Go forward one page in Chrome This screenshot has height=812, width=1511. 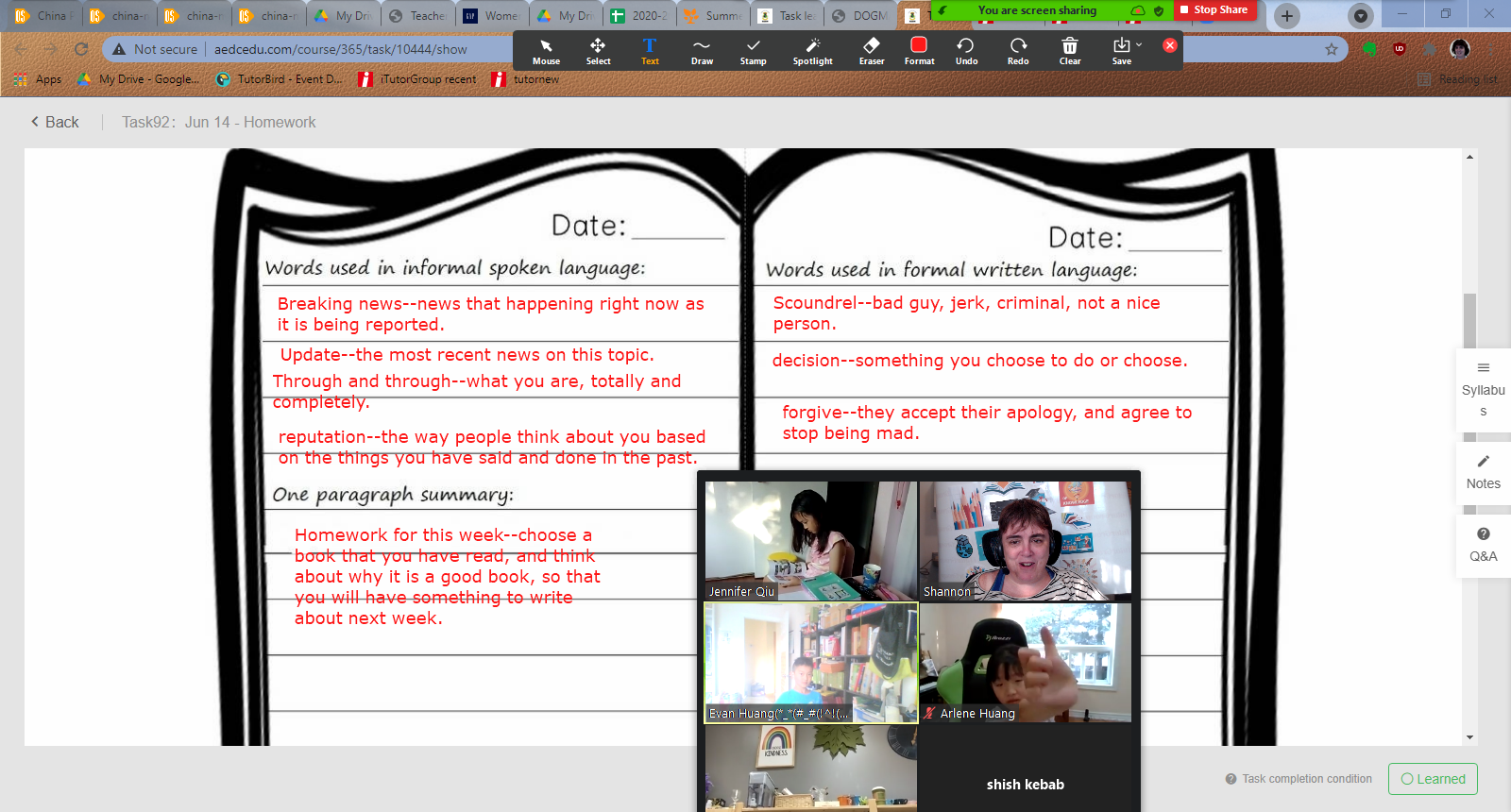click(x=51, y=49)
